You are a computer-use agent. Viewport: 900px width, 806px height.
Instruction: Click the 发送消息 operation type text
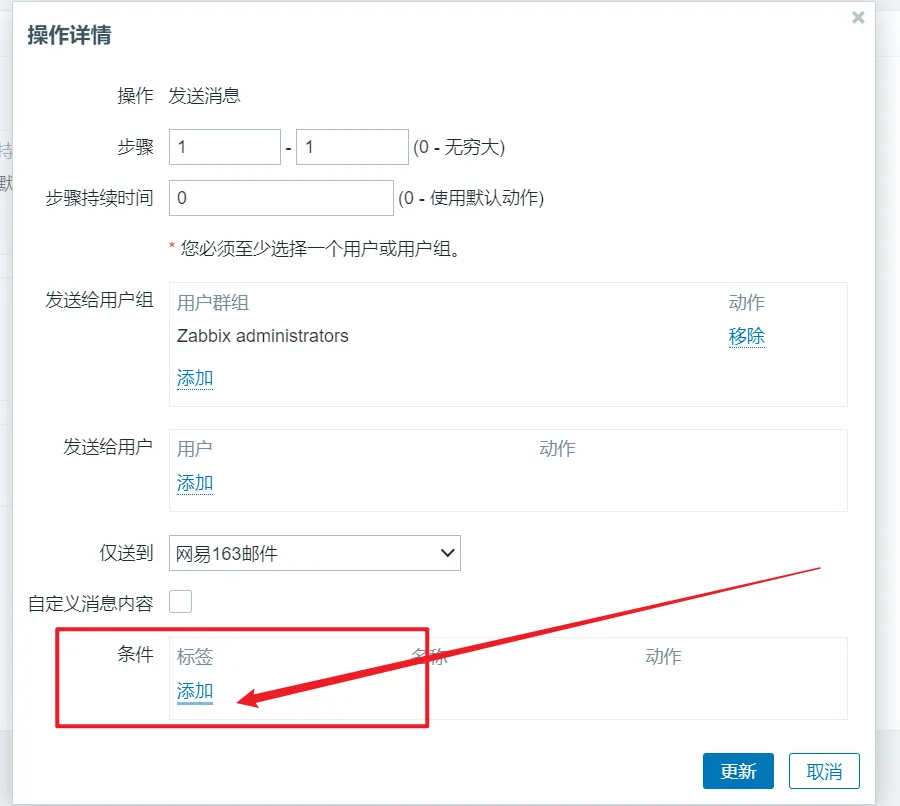click(205, 96)
